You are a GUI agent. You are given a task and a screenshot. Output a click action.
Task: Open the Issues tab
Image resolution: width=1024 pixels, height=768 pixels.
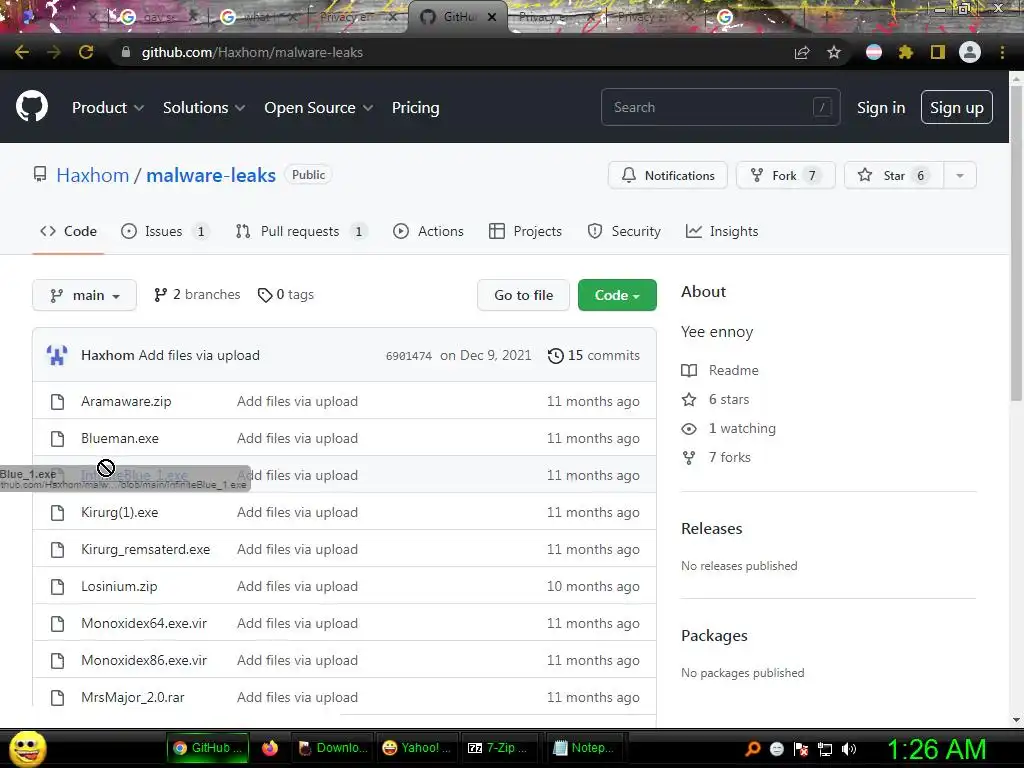[165, 231]
